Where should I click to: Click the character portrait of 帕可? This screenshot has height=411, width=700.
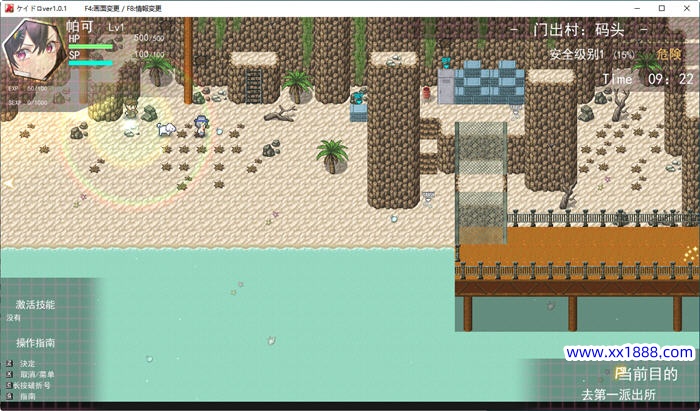pyautogui.click(x=32, y=49)
